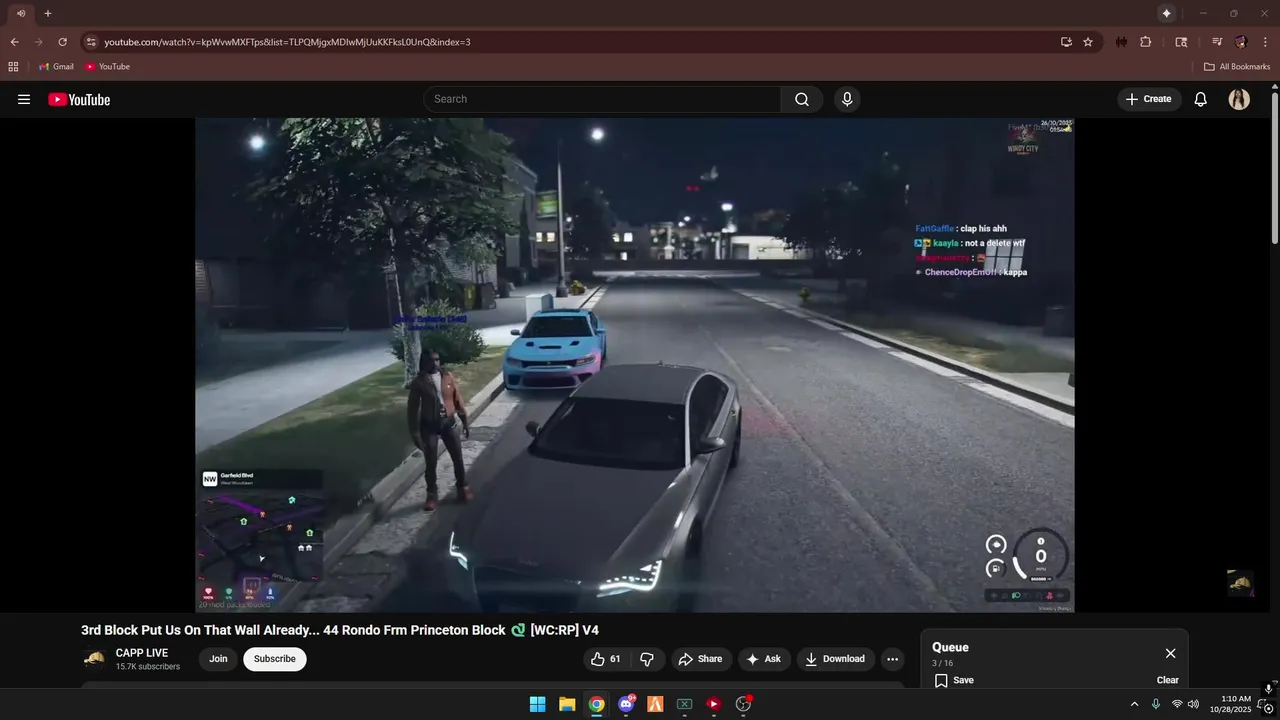
Task: Open Discord from the taskbar
Action: pyautogui.click(x=626, y=704)
